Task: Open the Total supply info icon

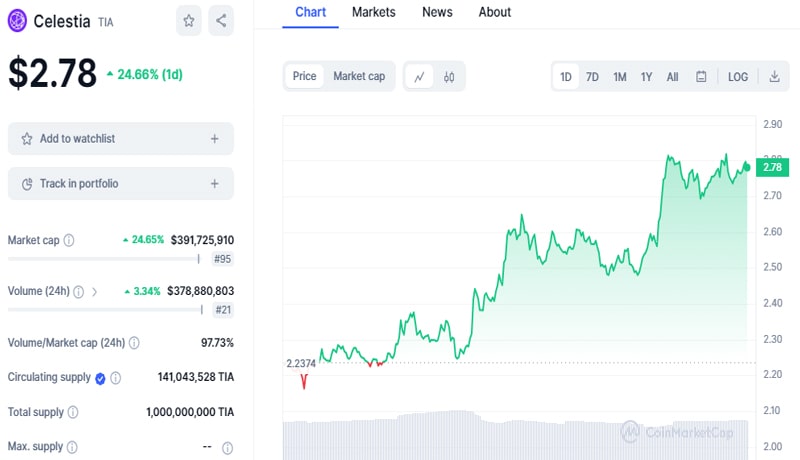Action: [x=73, y=412]
